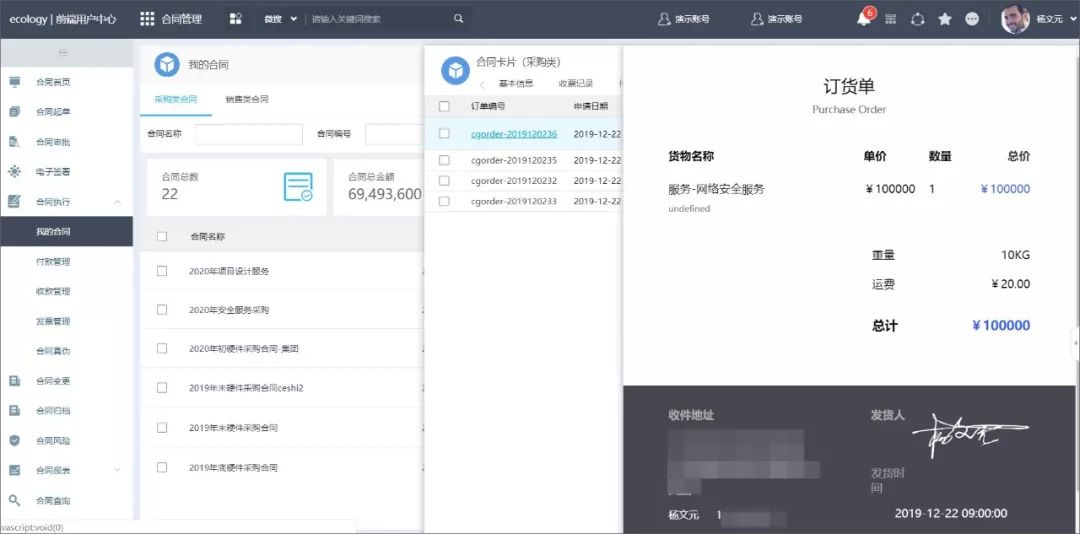Click the approval icon beside 合同审批
The width and height of the screenshot is (1080, 534).
14,142
